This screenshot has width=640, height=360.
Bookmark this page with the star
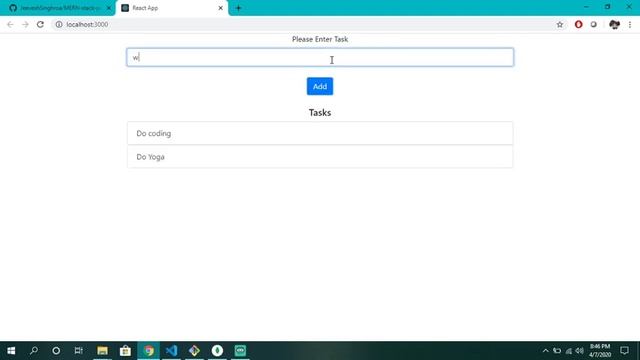tap(560, 24)
